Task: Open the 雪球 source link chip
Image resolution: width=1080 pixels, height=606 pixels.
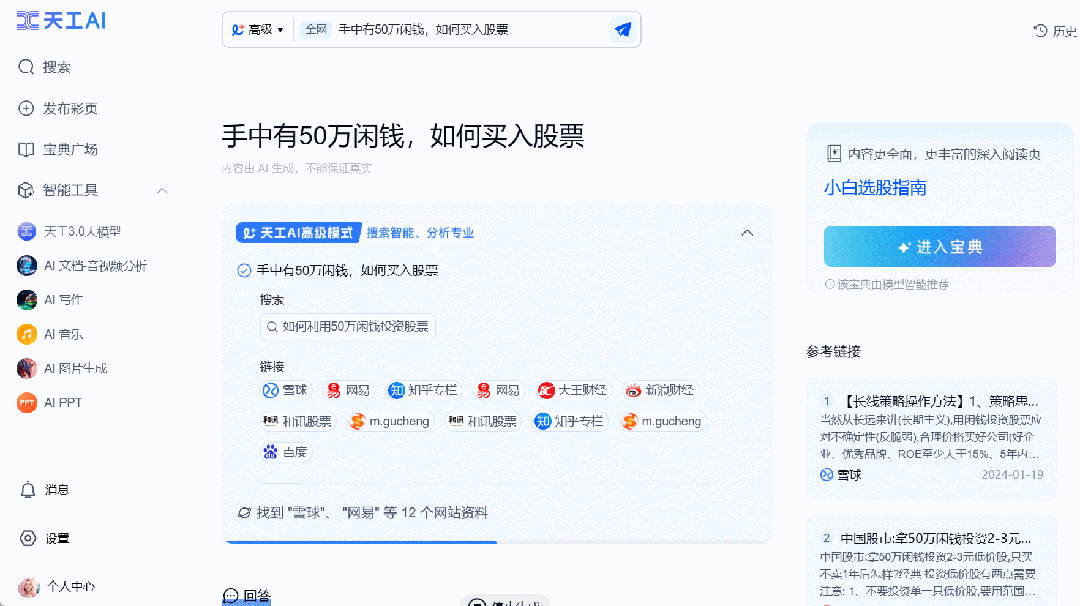Action: [287, 390]
